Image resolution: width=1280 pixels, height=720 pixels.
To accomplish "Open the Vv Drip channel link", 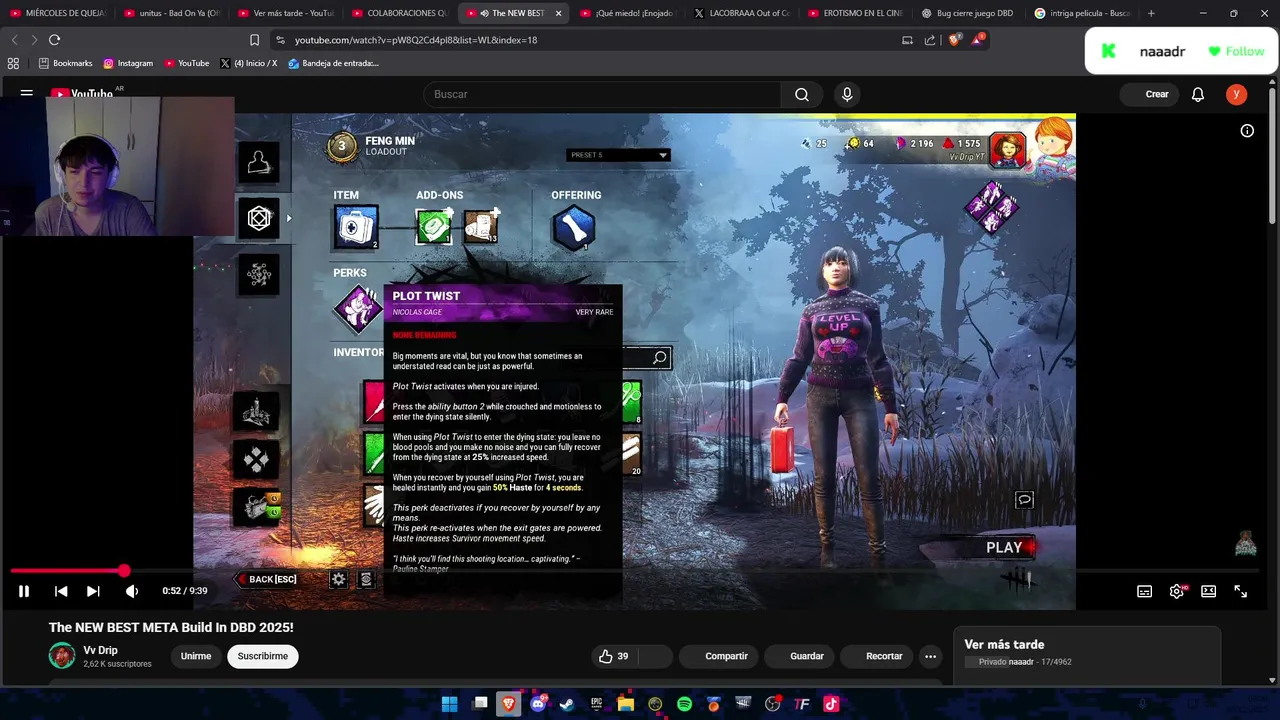I will (x=100, y=650).
